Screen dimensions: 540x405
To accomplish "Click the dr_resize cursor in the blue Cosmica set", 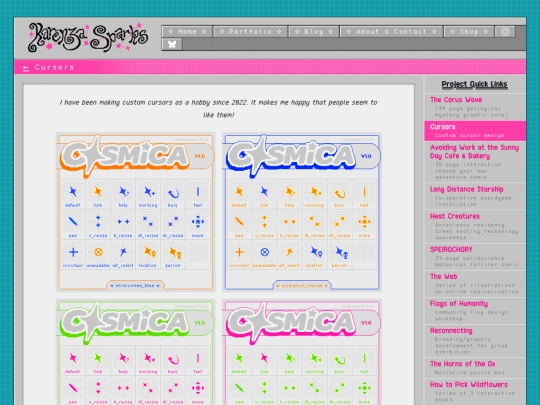I will [340, 221].
